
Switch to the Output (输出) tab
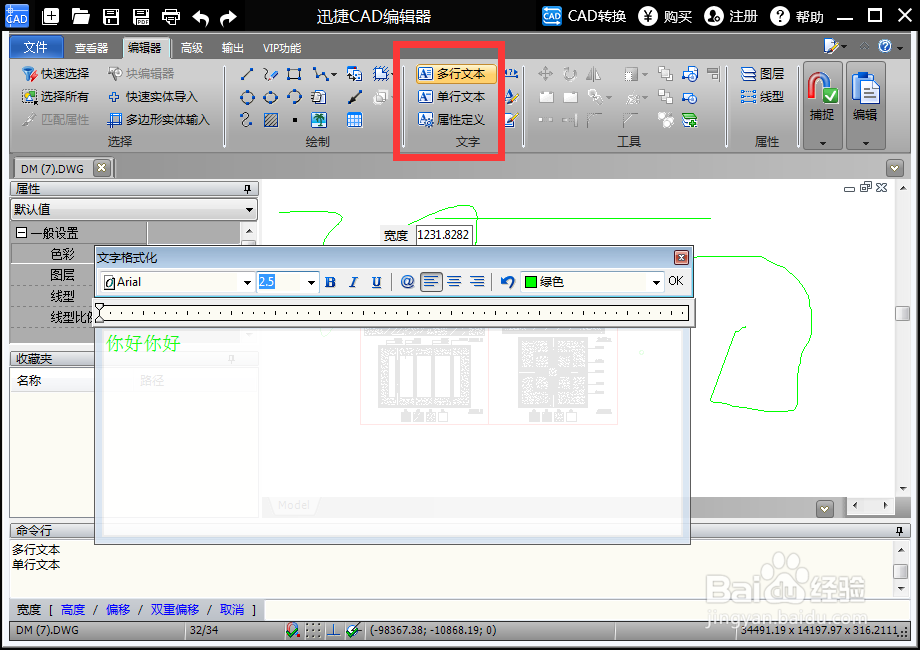click(233, 48)
